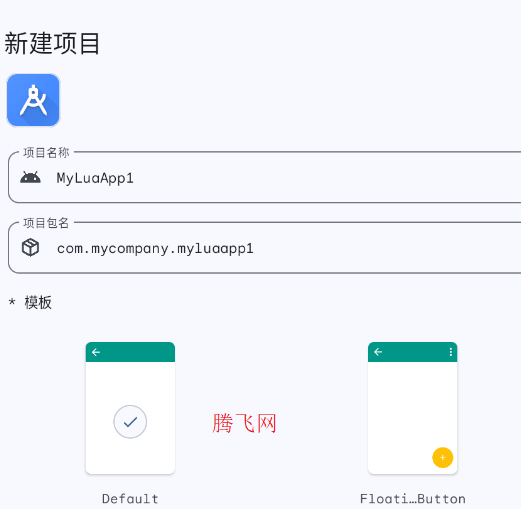Click three-dot menu in Floating Button preview
Image resolution: width=521 pixels, height=509 pixels.
[x=451, y=352]
